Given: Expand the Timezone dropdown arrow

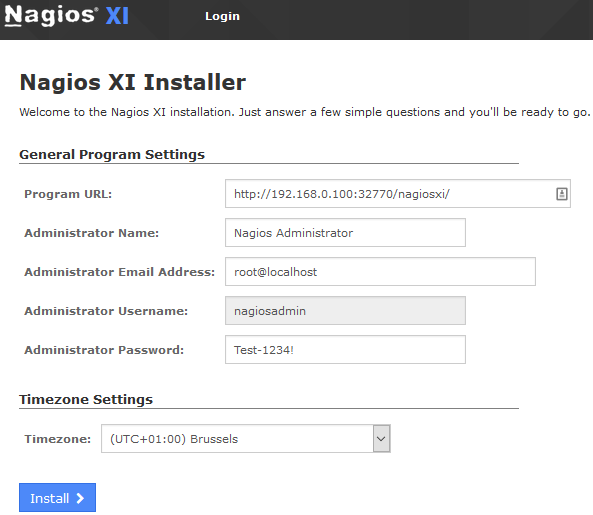Looking at the screenshot, I should (381, 439).
